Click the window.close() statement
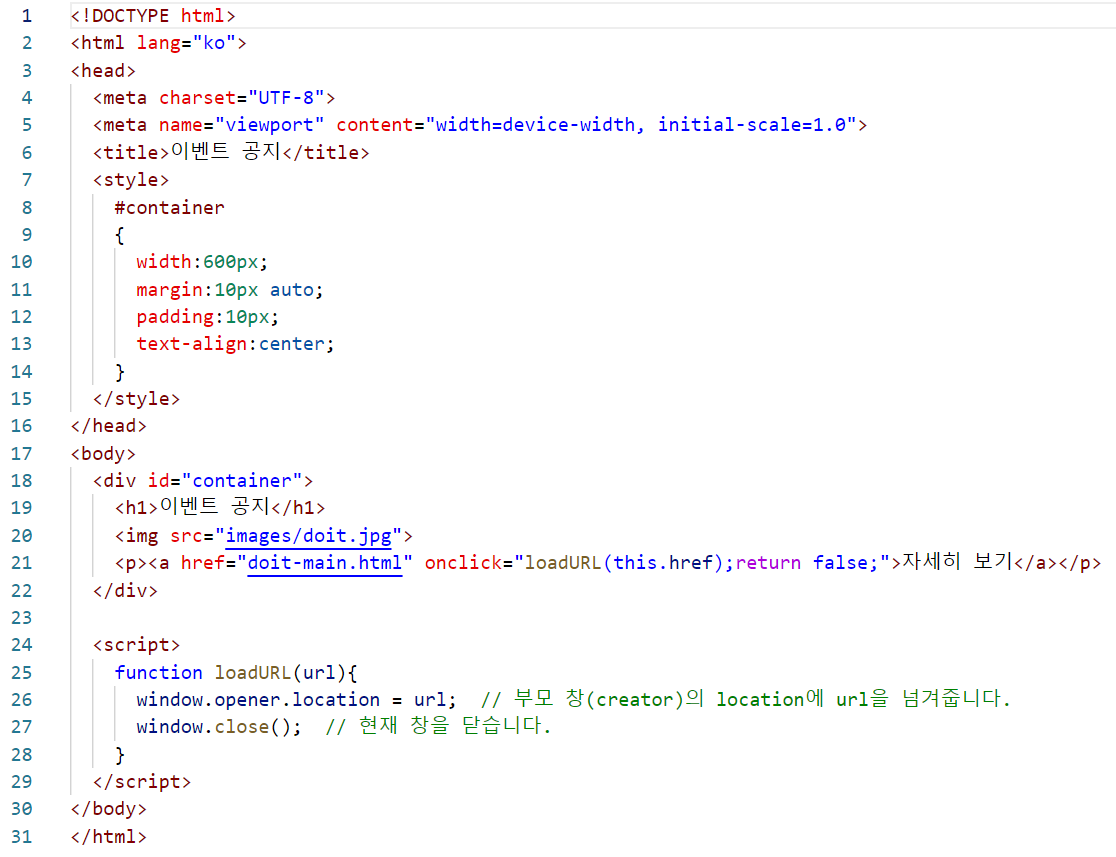Screen dimensions: 1116x857 219,727
